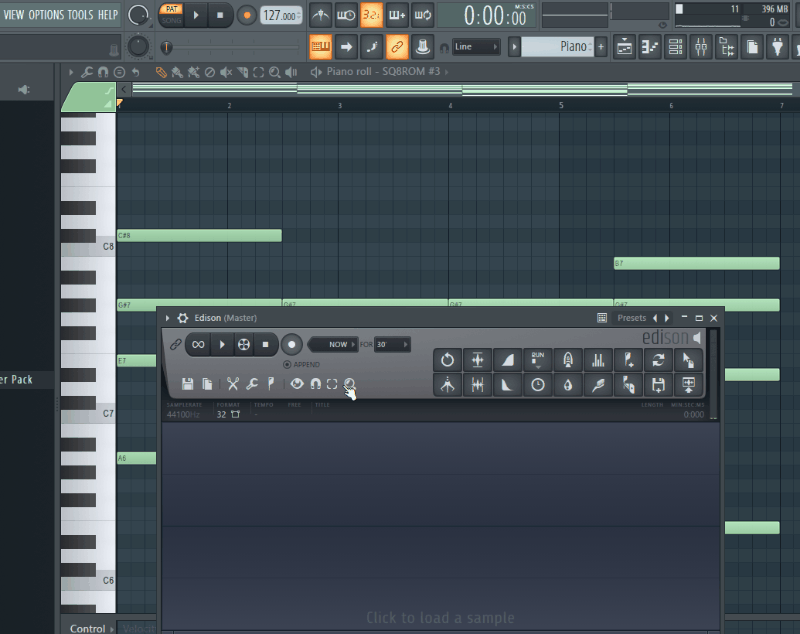Open piano roll wrench tools menu
The image size is (800, 634).
click(x=87, y=72)
